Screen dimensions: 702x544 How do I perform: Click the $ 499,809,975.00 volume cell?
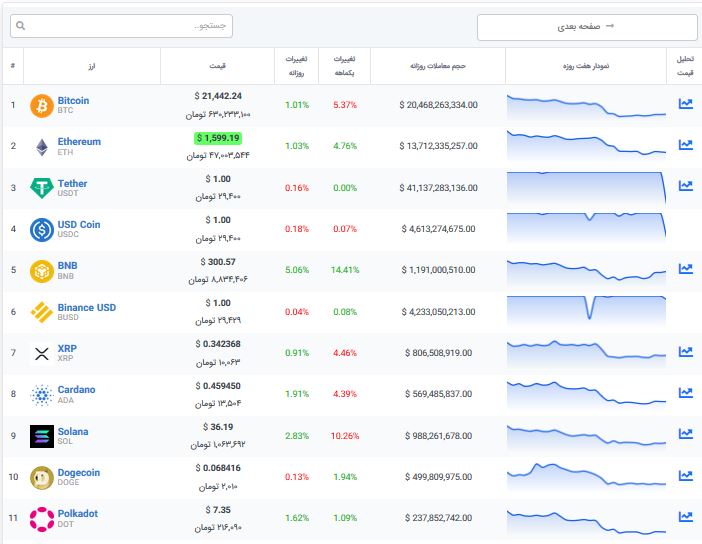(438, 477)
